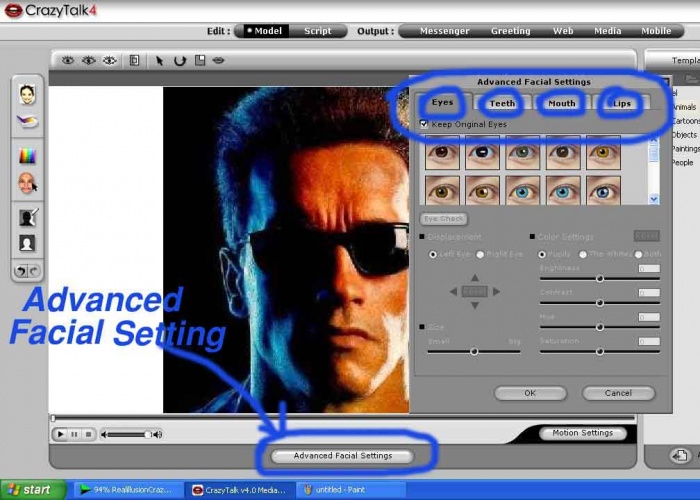Click the third eye icon in top toolbar

click(110, 60)
